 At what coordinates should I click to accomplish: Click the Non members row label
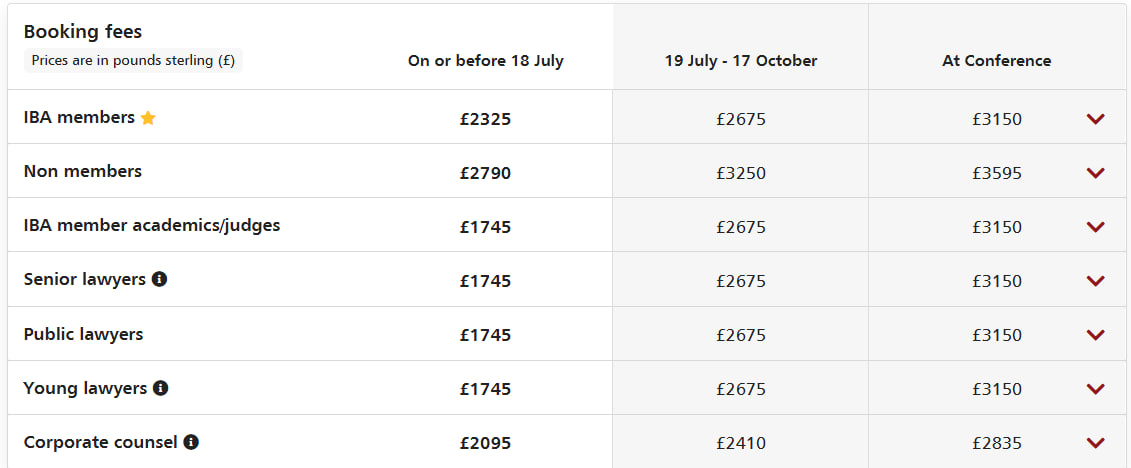point(82,171)
